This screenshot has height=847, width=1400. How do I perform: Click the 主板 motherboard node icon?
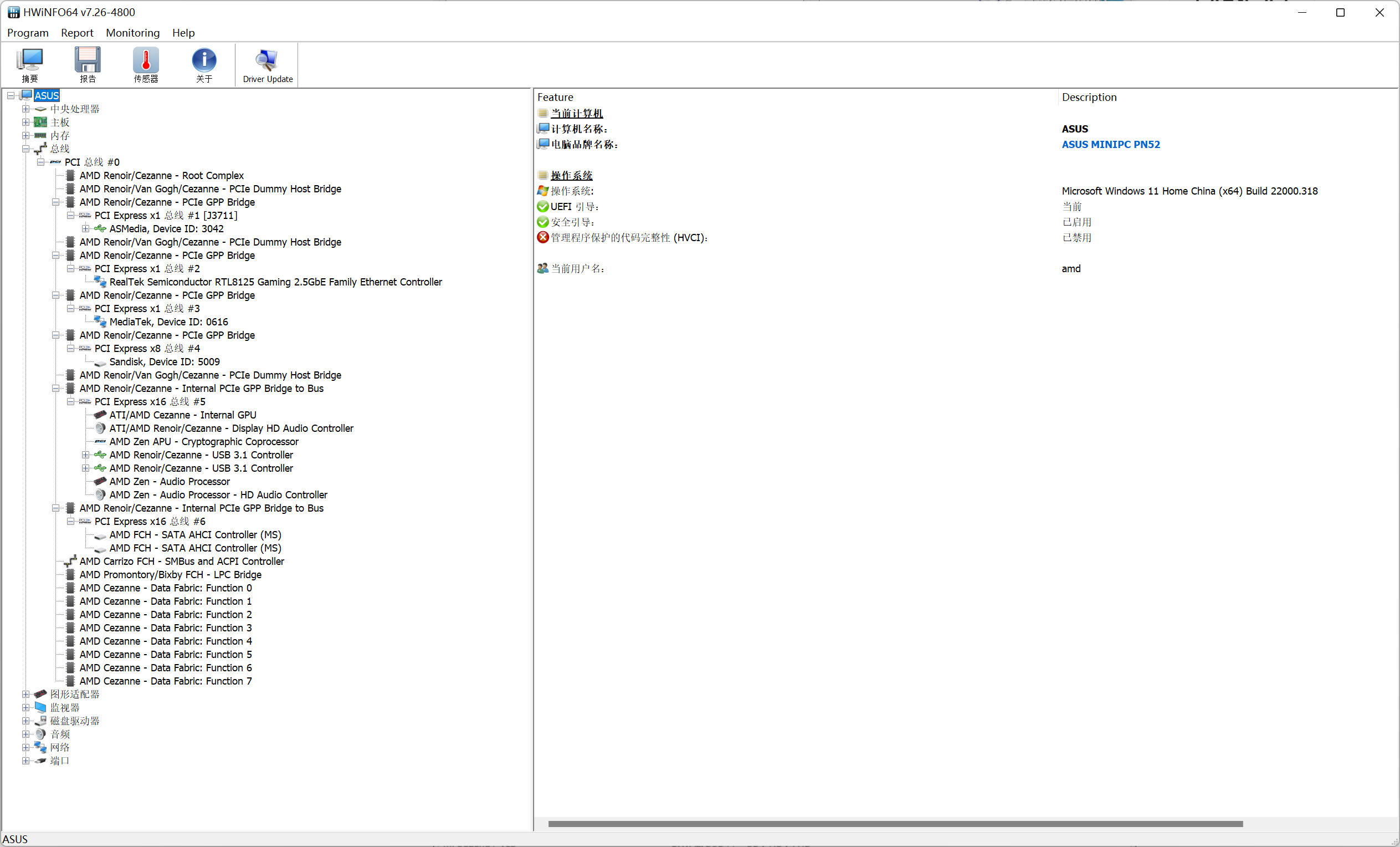[40, 122]
